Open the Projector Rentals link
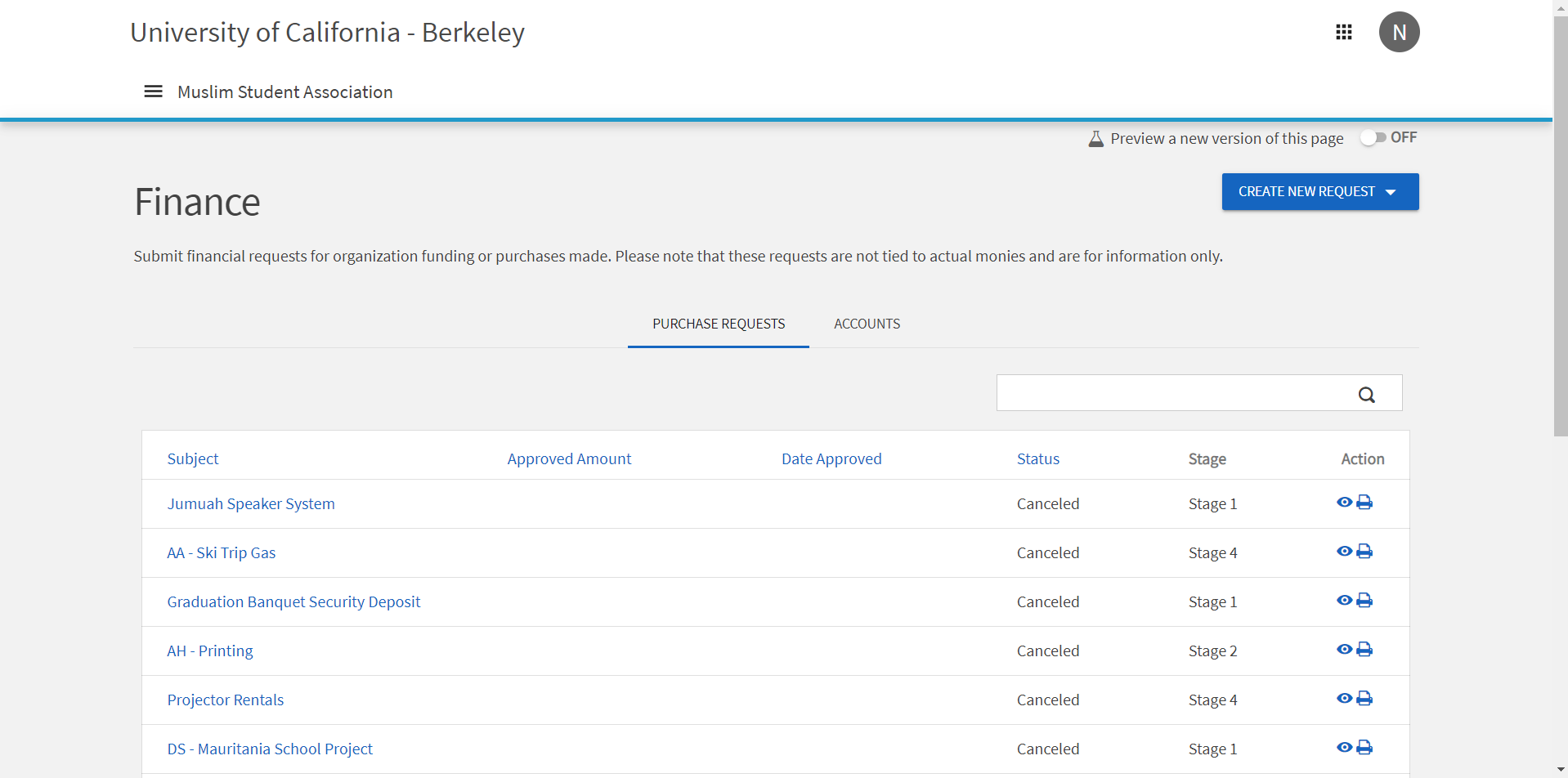The image size is (1568, 778). coord(226,700)
